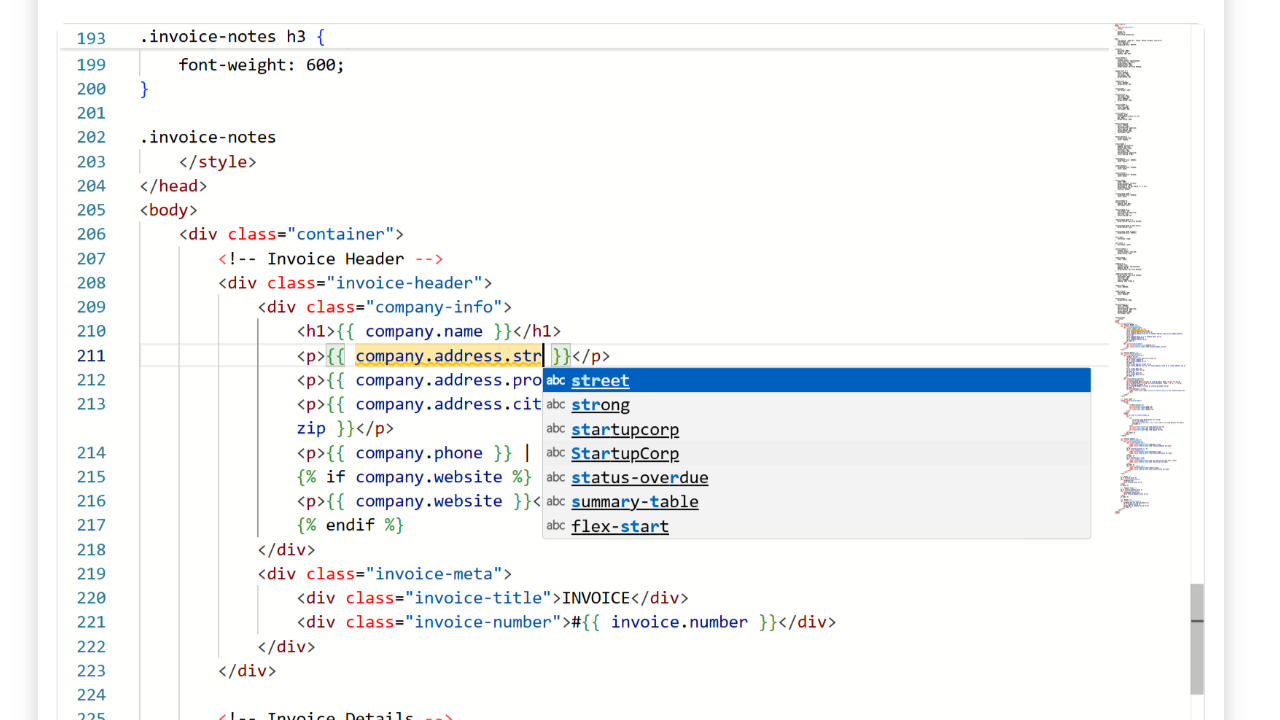
Task: Click line number 193
Action: point(91,37)
